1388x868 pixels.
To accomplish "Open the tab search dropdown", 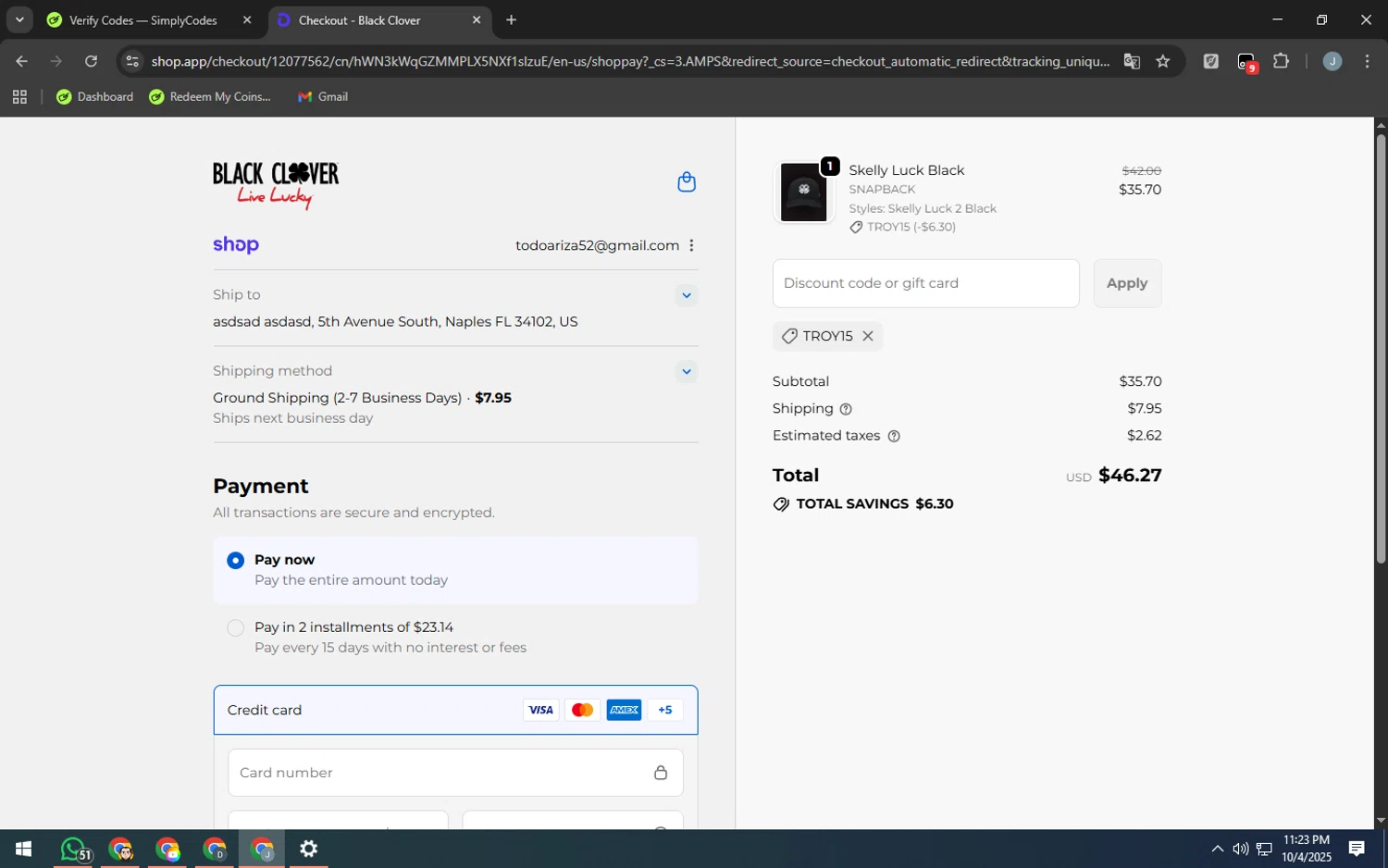I will pyautogui.click(x=19, y=20).
